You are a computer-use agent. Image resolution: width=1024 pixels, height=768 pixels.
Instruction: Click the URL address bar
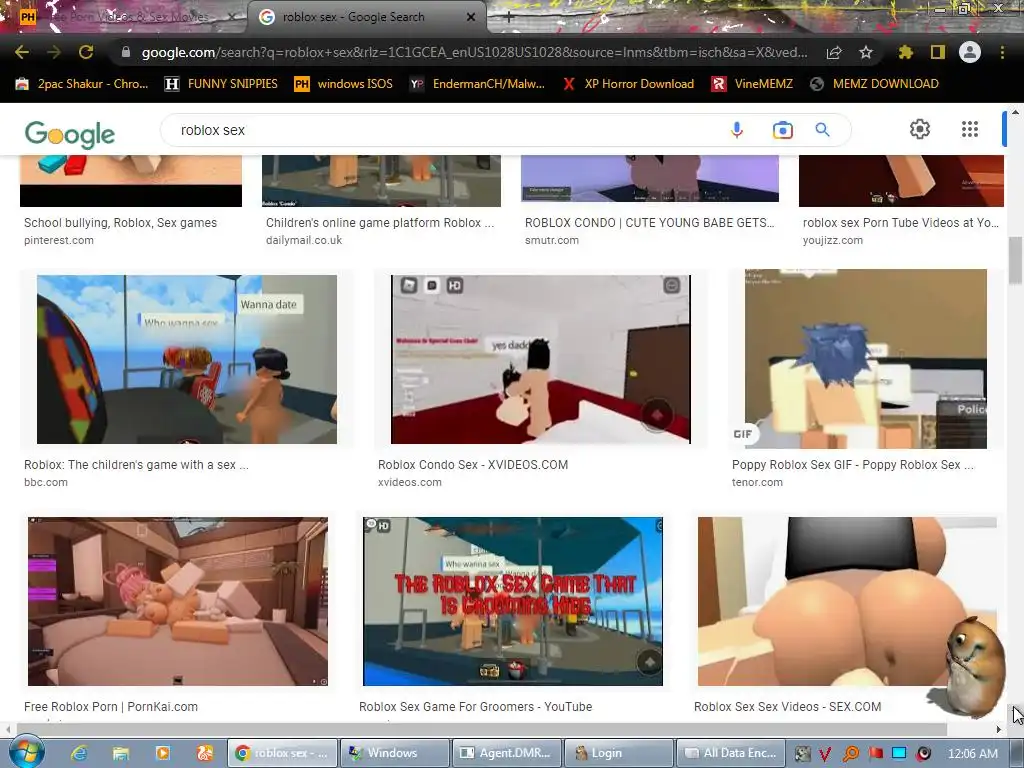(474, 52)
